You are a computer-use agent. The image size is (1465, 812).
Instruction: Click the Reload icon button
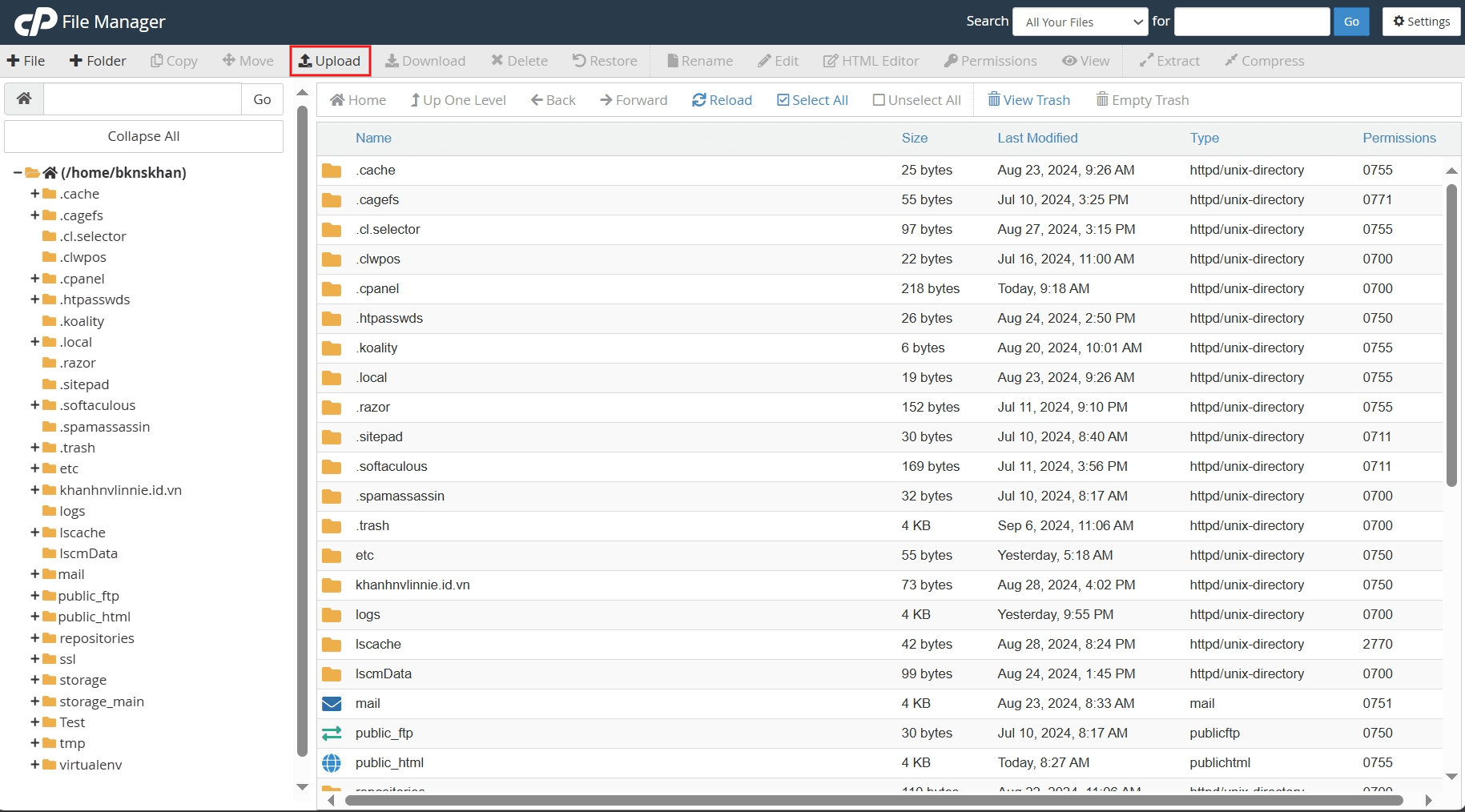coord(722,100)
